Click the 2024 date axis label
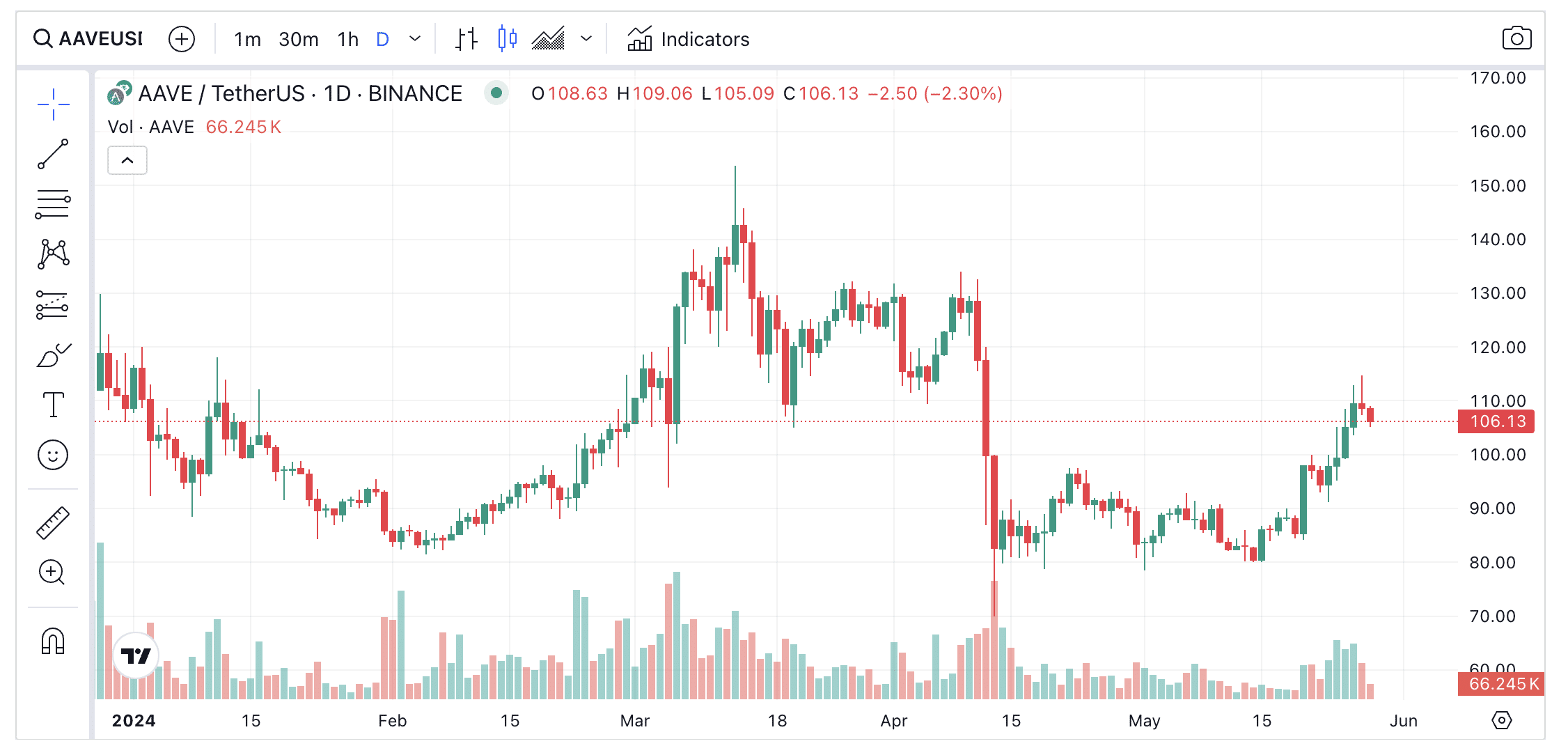This screenshot has height=755, width=1568. (x=134, y=721)
